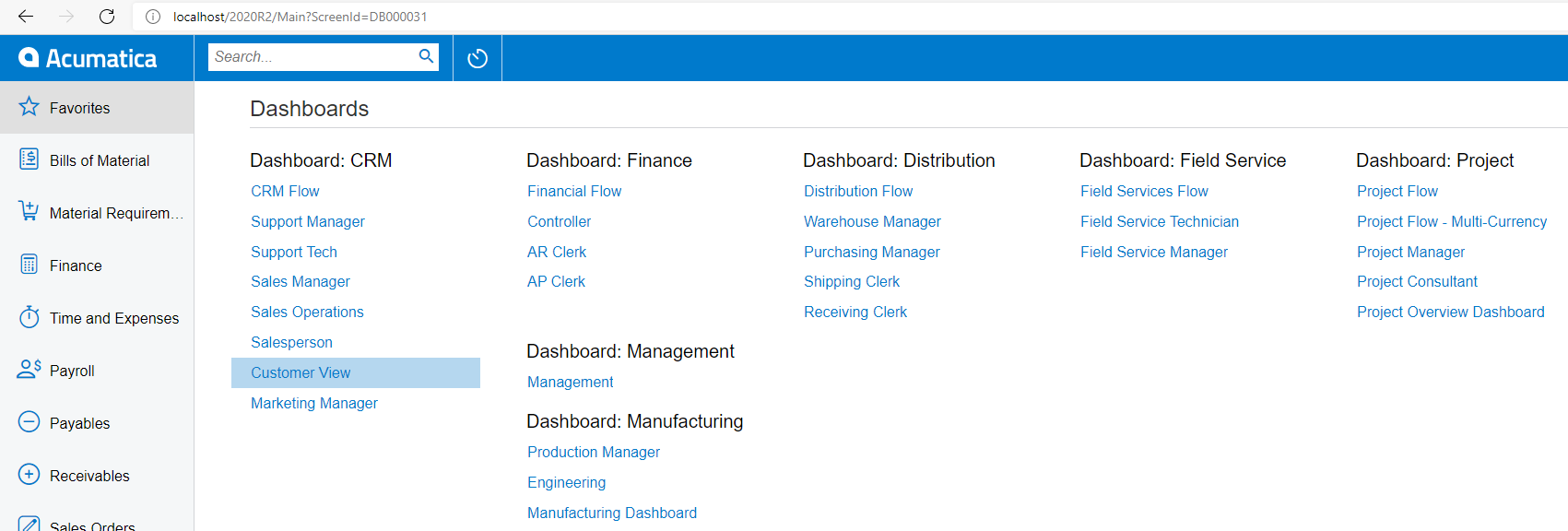Click the Favorites star icon

(x=29, y=107)
